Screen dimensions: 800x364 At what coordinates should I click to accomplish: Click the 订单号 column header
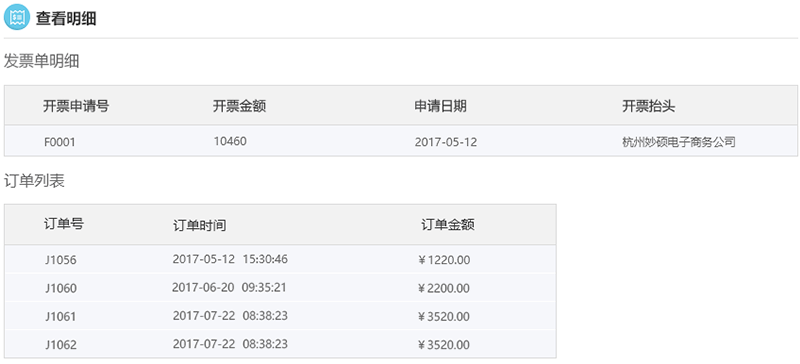64,224
